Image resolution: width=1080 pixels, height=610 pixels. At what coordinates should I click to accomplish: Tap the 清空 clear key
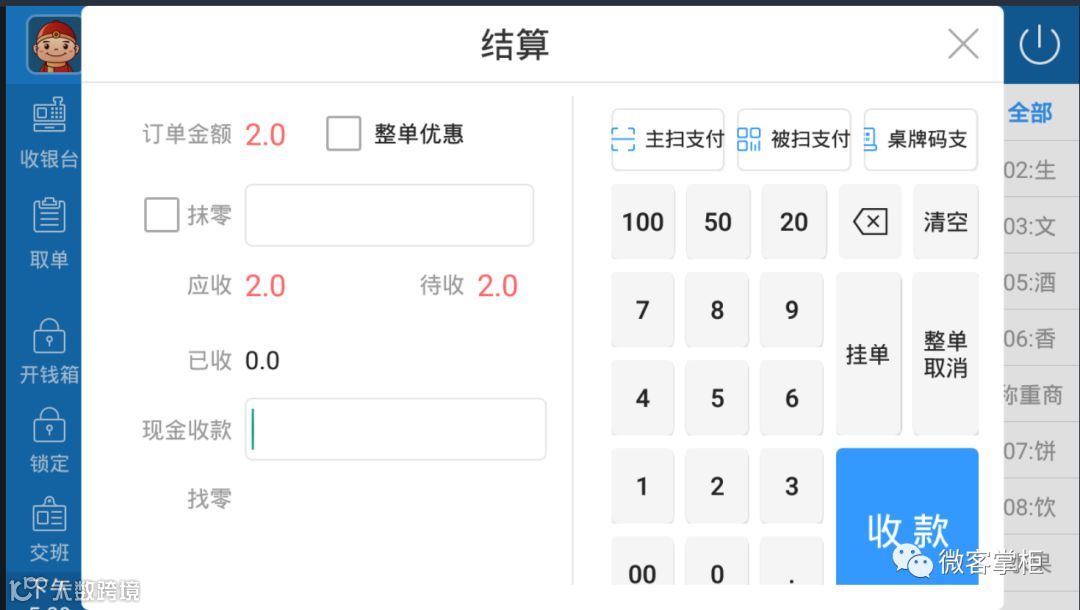tap(946, 222)
